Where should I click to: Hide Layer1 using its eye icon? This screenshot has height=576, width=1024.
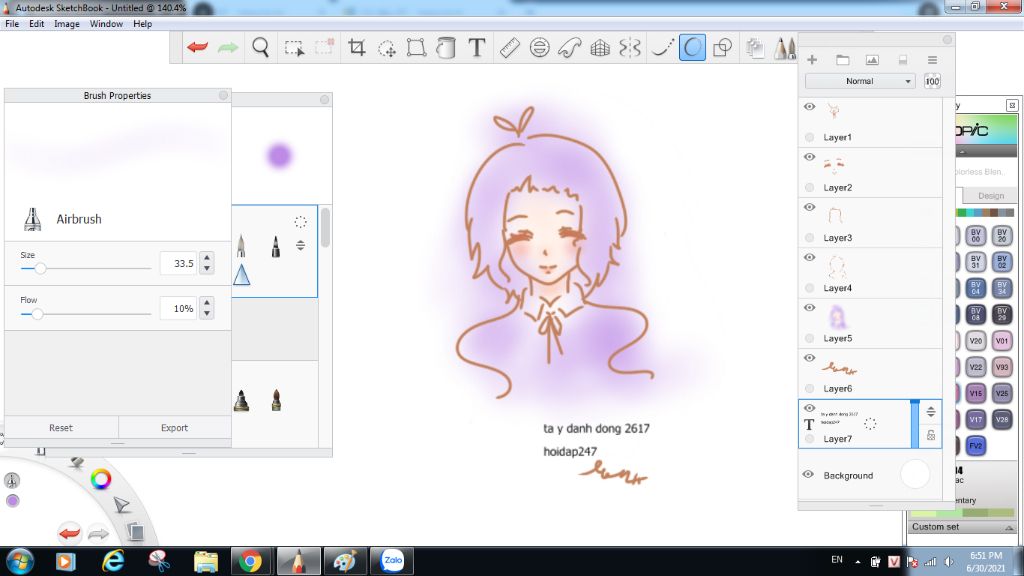tap(809, 106)
